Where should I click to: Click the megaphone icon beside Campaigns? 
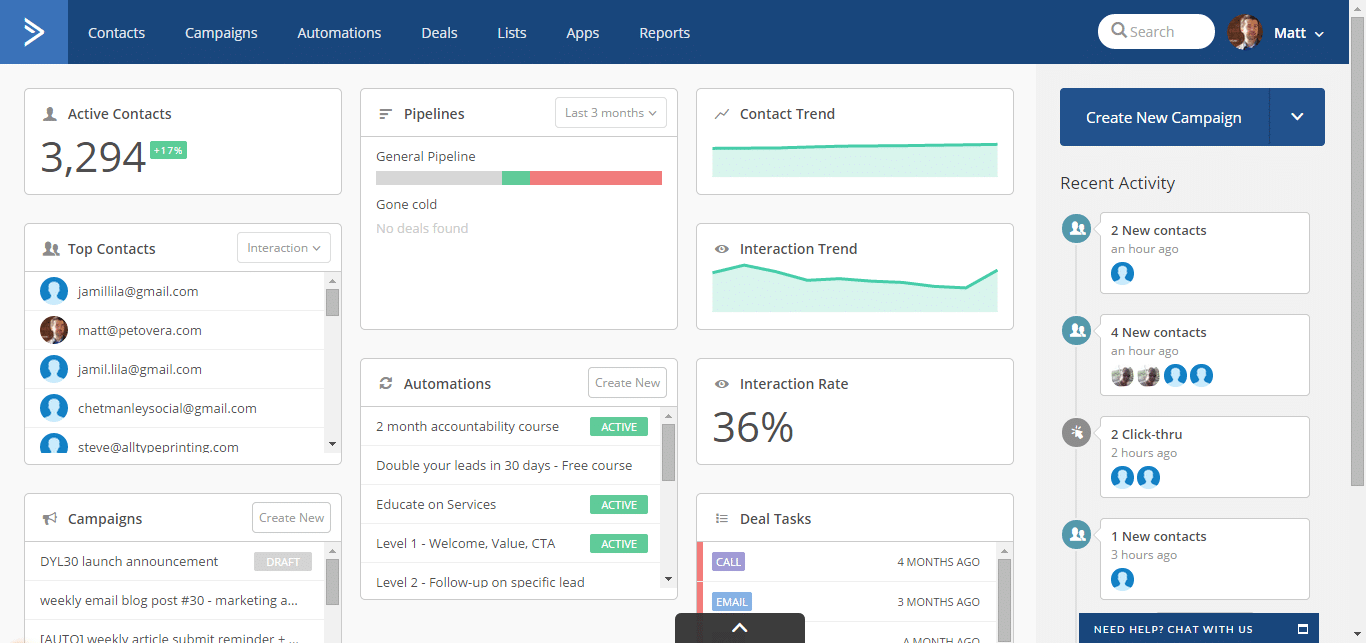[x=50, y=519]
